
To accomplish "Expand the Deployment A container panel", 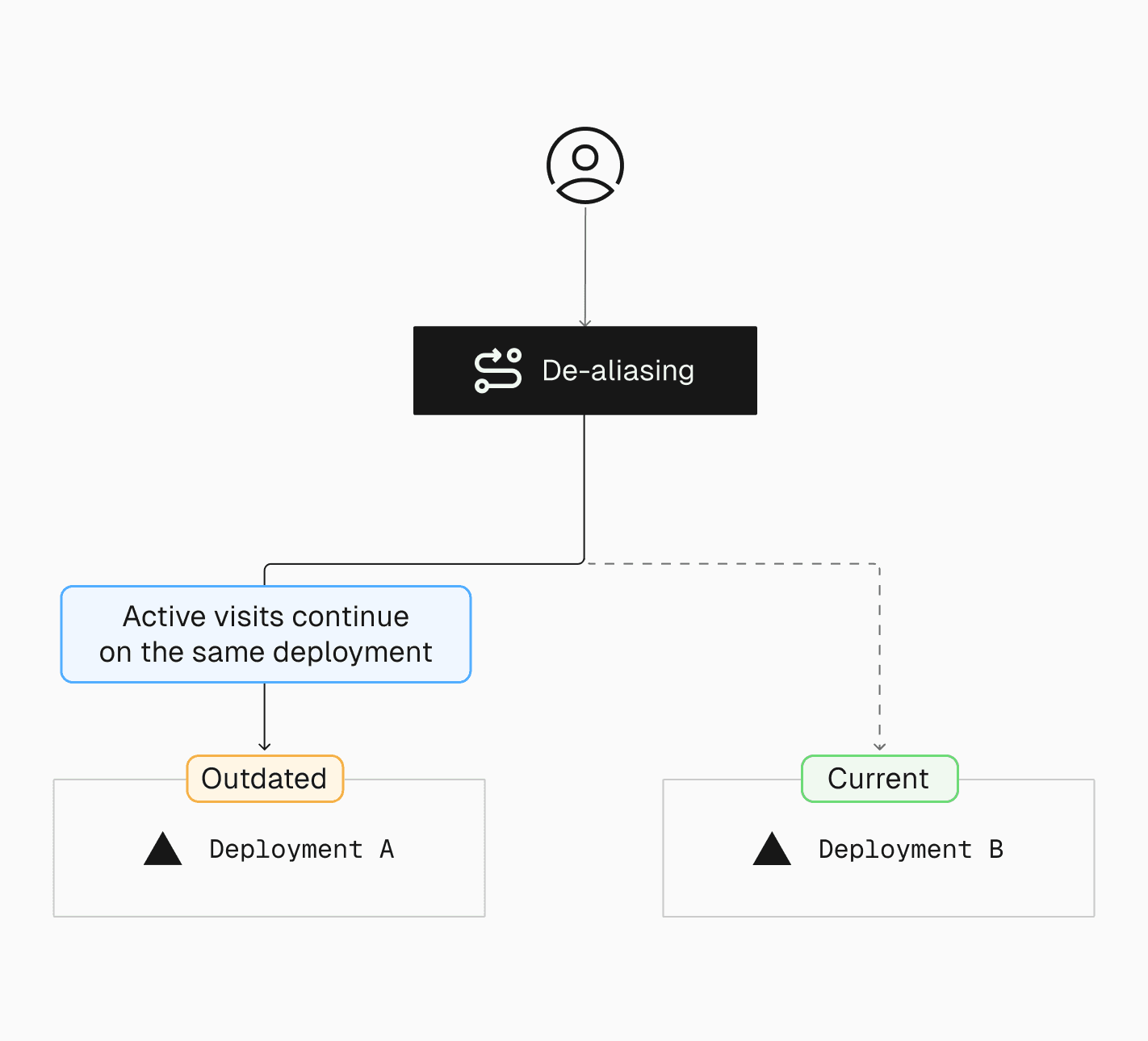I will [269, 888].
